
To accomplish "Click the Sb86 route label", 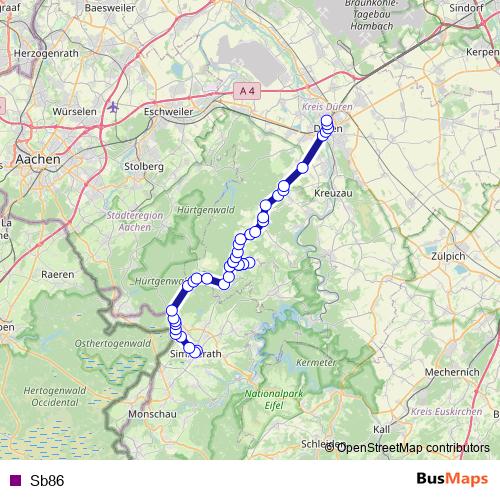I will coord(47,481).
